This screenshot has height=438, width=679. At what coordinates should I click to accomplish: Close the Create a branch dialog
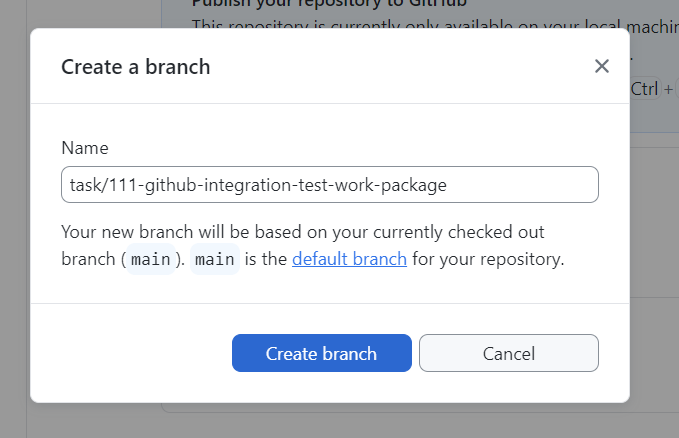click(x=602, y=67)
